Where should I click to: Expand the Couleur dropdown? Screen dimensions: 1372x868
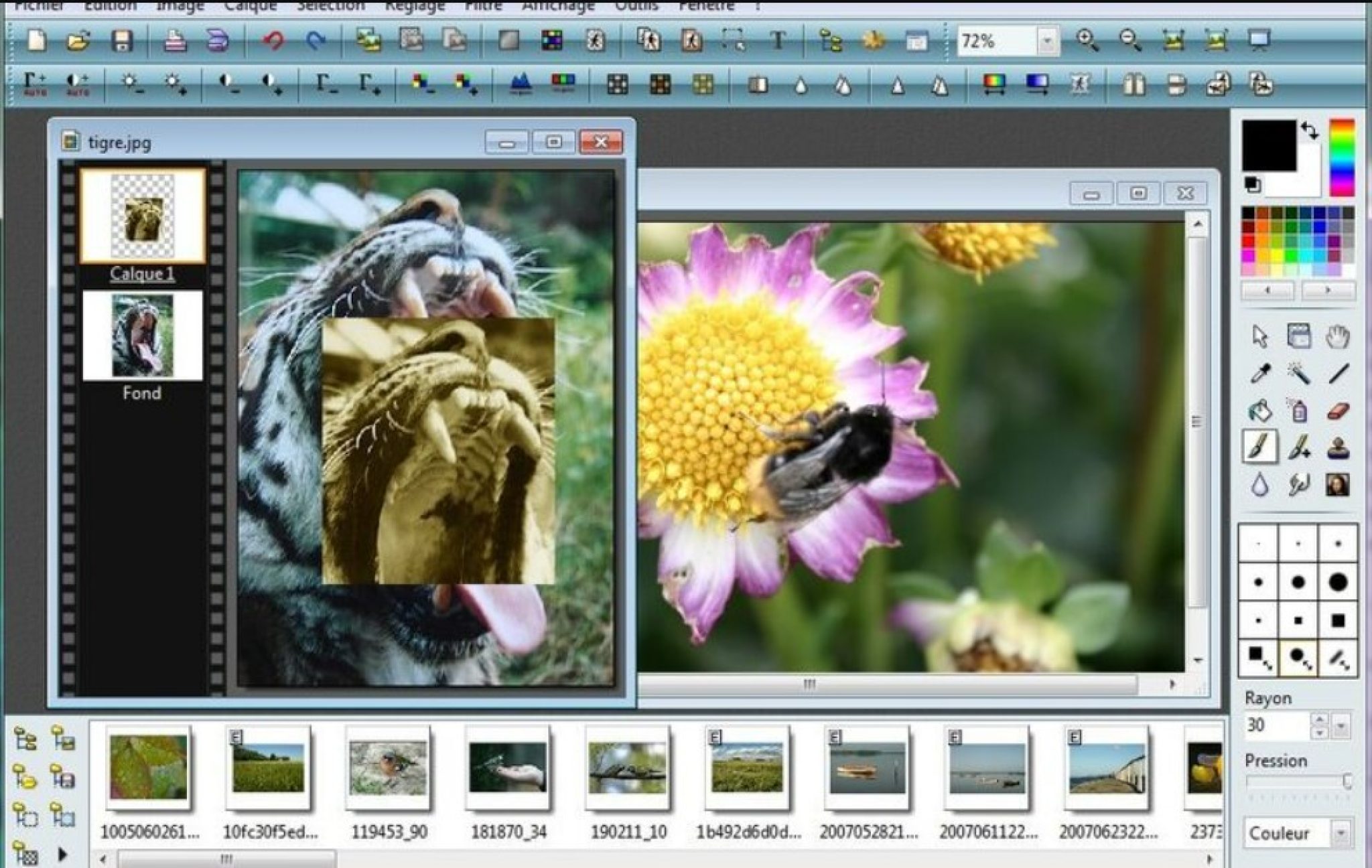[x=1341, y=833]
